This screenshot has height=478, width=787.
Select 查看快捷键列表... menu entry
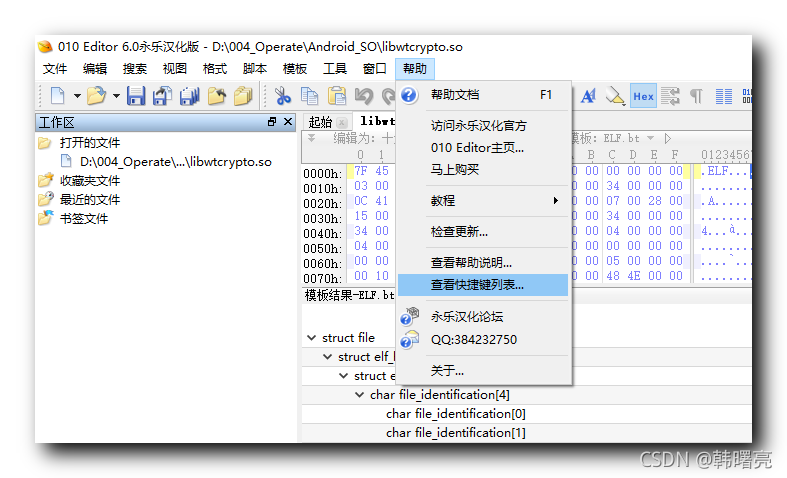[483, 285]
